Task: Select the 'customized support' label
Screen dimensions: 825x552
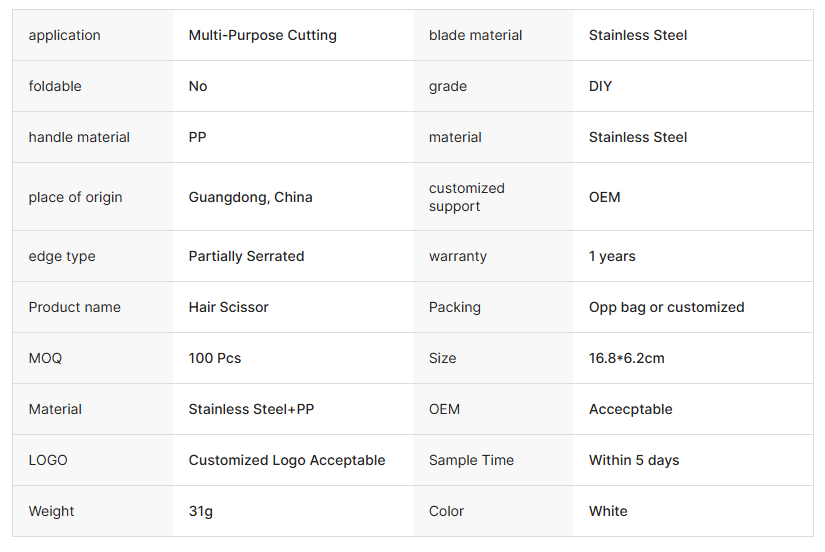Action: 467,197
